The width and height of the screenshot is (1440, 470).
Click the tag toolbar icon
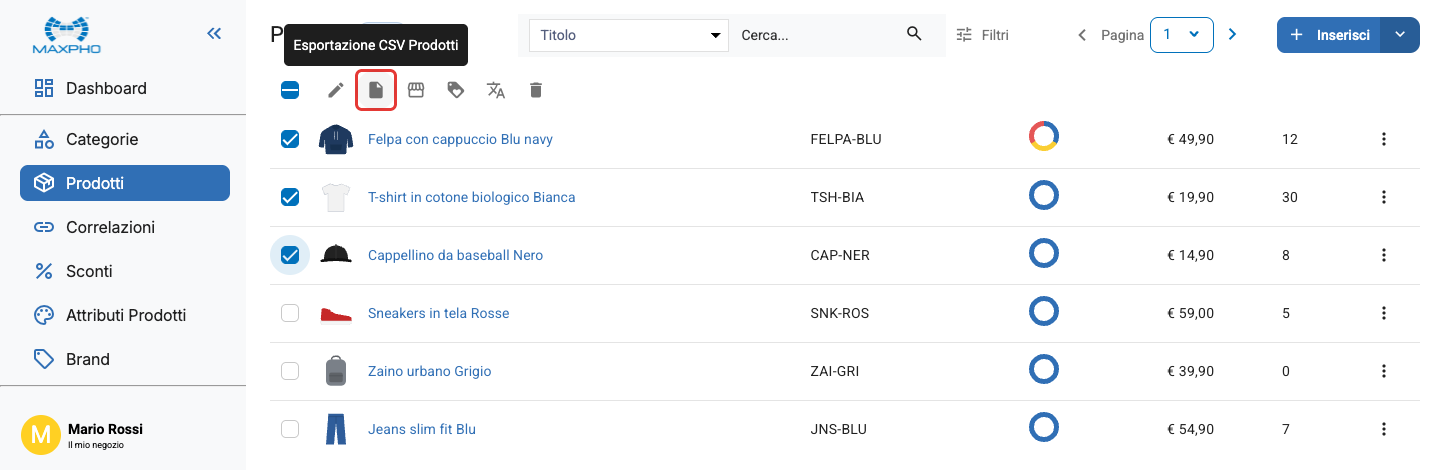pyautogui.click(x=456, y=90)
